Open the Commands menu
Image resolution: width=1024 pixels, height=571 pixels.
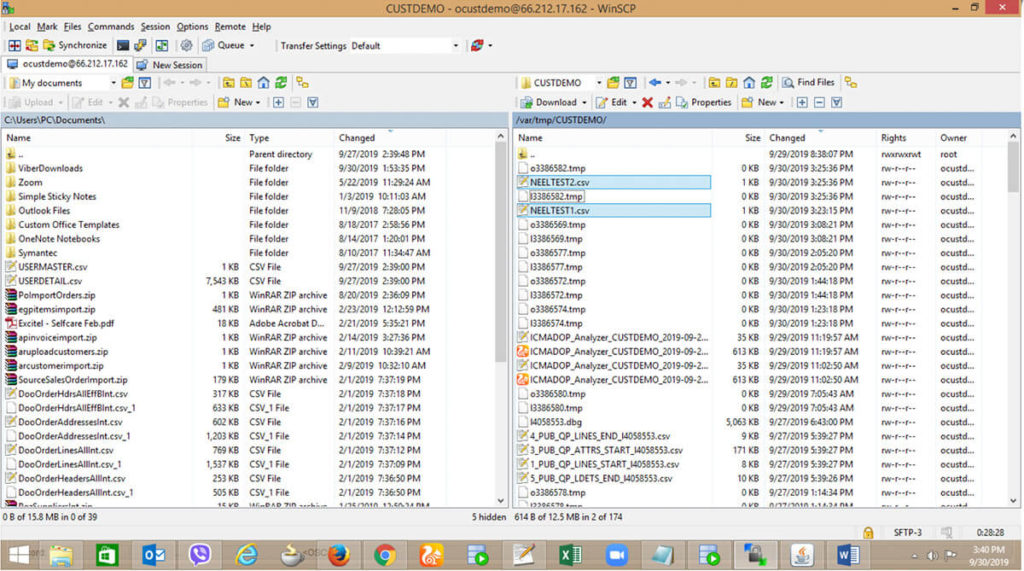tap(111, 27)
